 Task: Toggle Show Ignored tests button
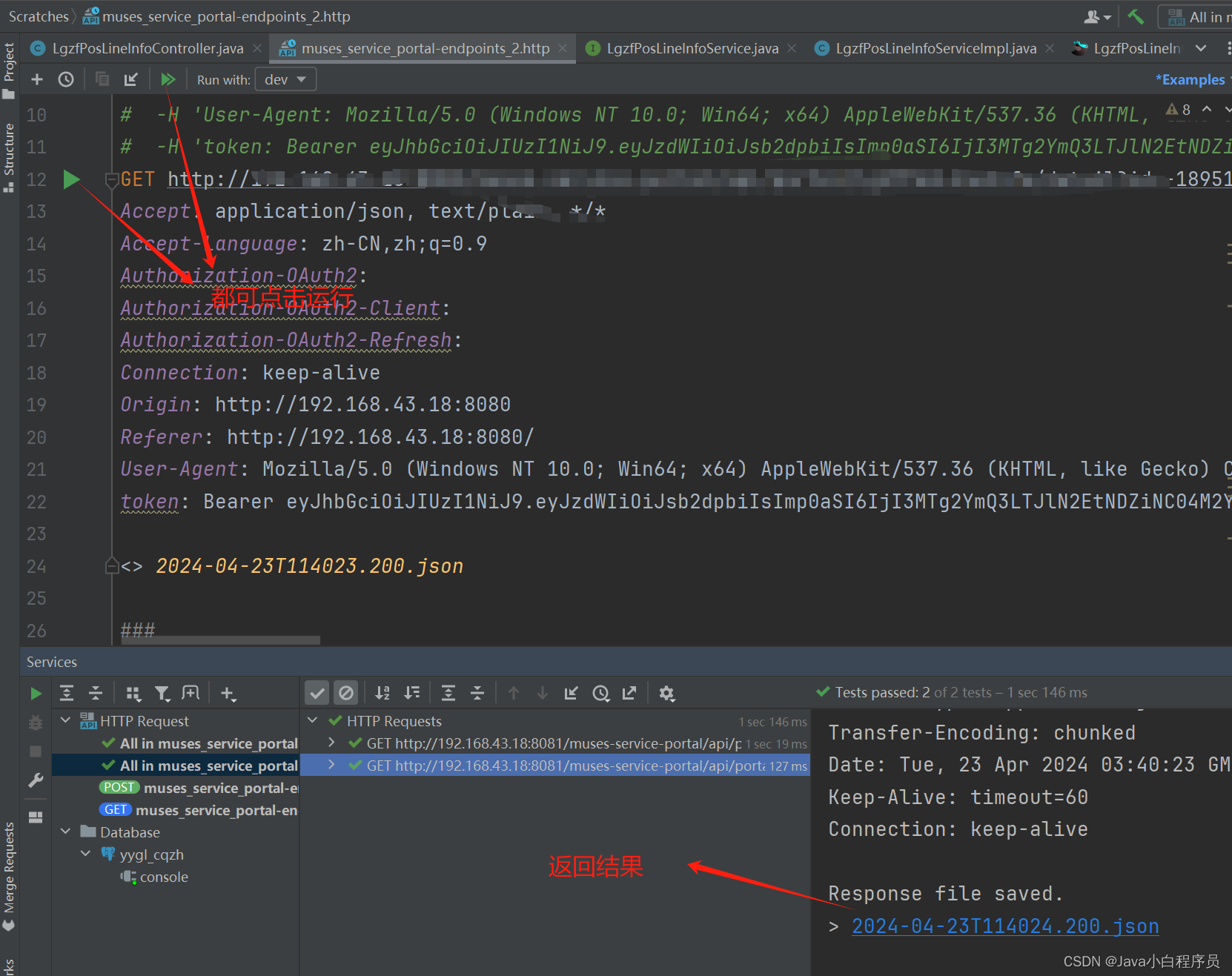tap(346, 693)
